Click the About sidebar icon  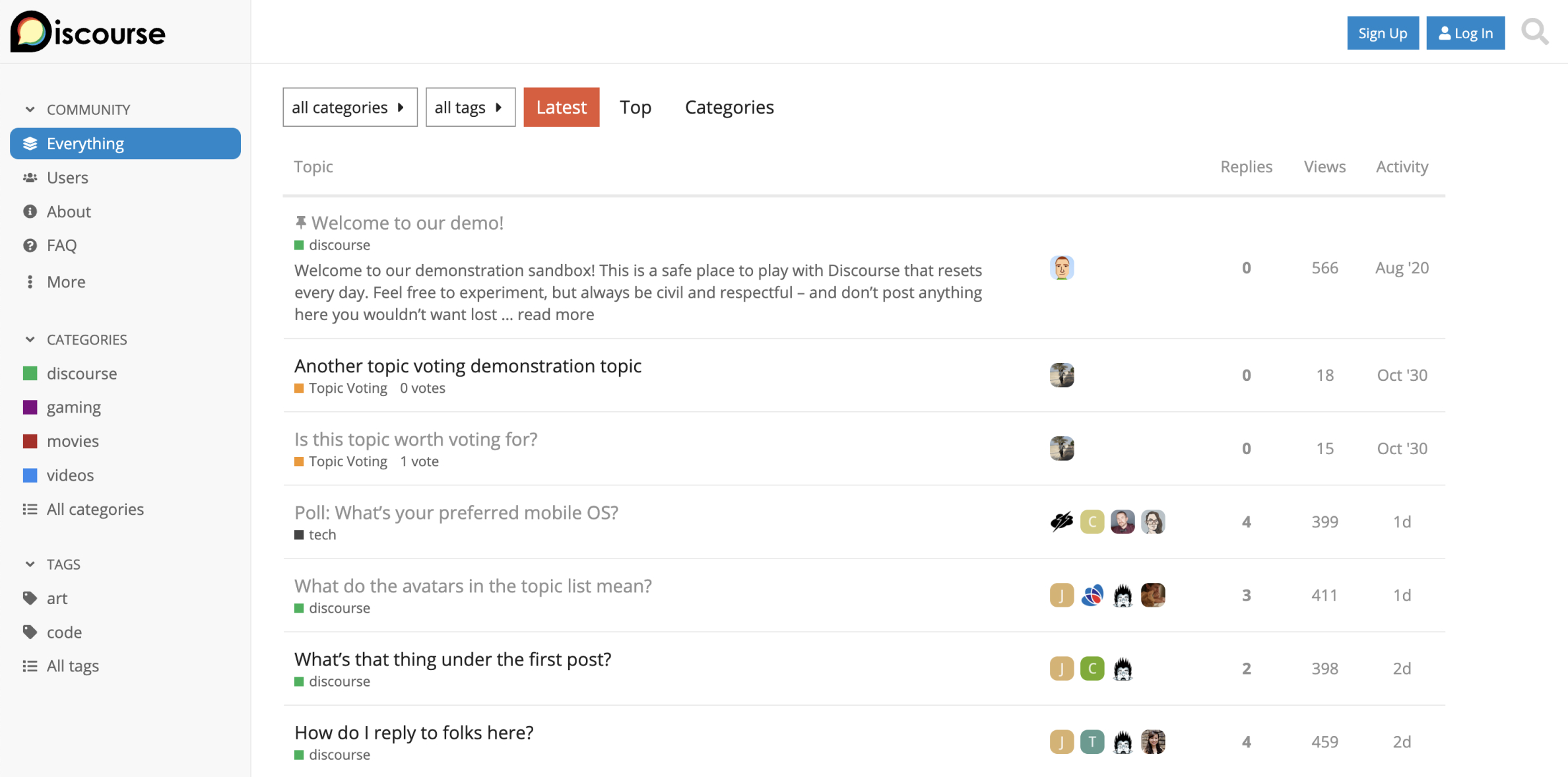(x=30, y=212)
